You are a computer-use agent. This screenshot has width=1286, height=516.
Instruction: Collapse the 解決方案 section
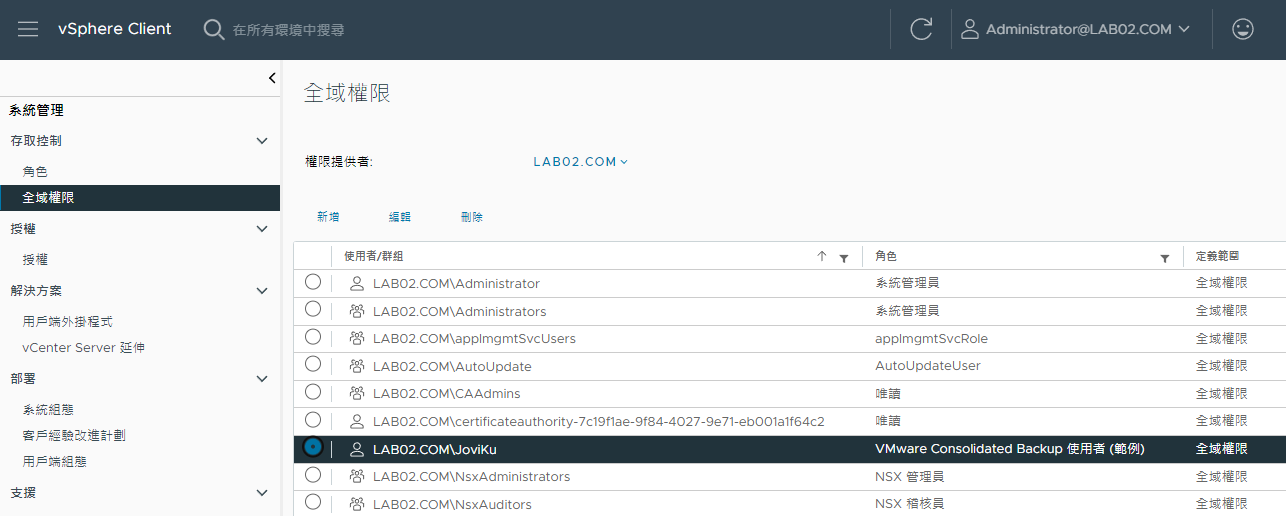point(262,291)
